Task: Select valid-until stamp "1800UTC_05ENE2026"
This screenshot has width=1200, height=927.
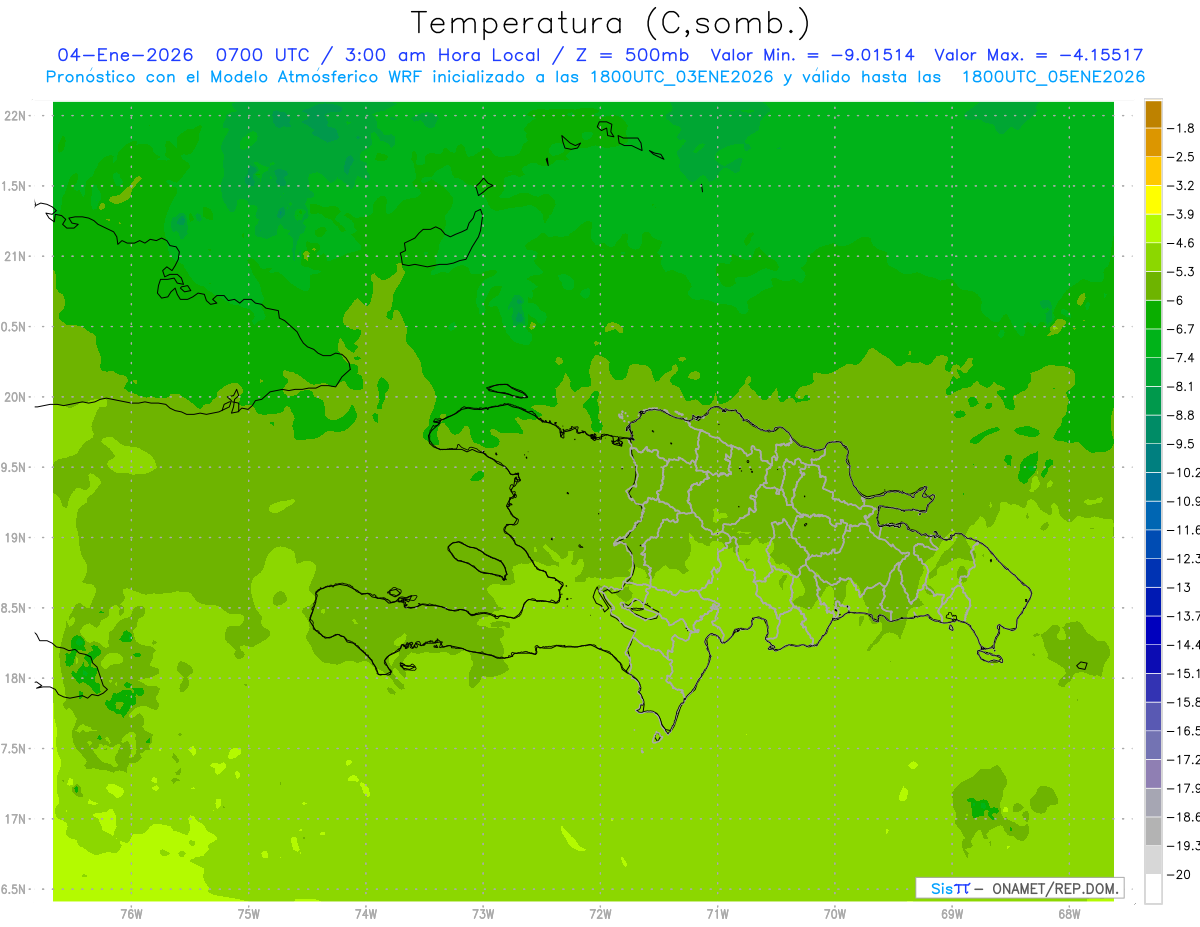Action: tap(1053, 77)
